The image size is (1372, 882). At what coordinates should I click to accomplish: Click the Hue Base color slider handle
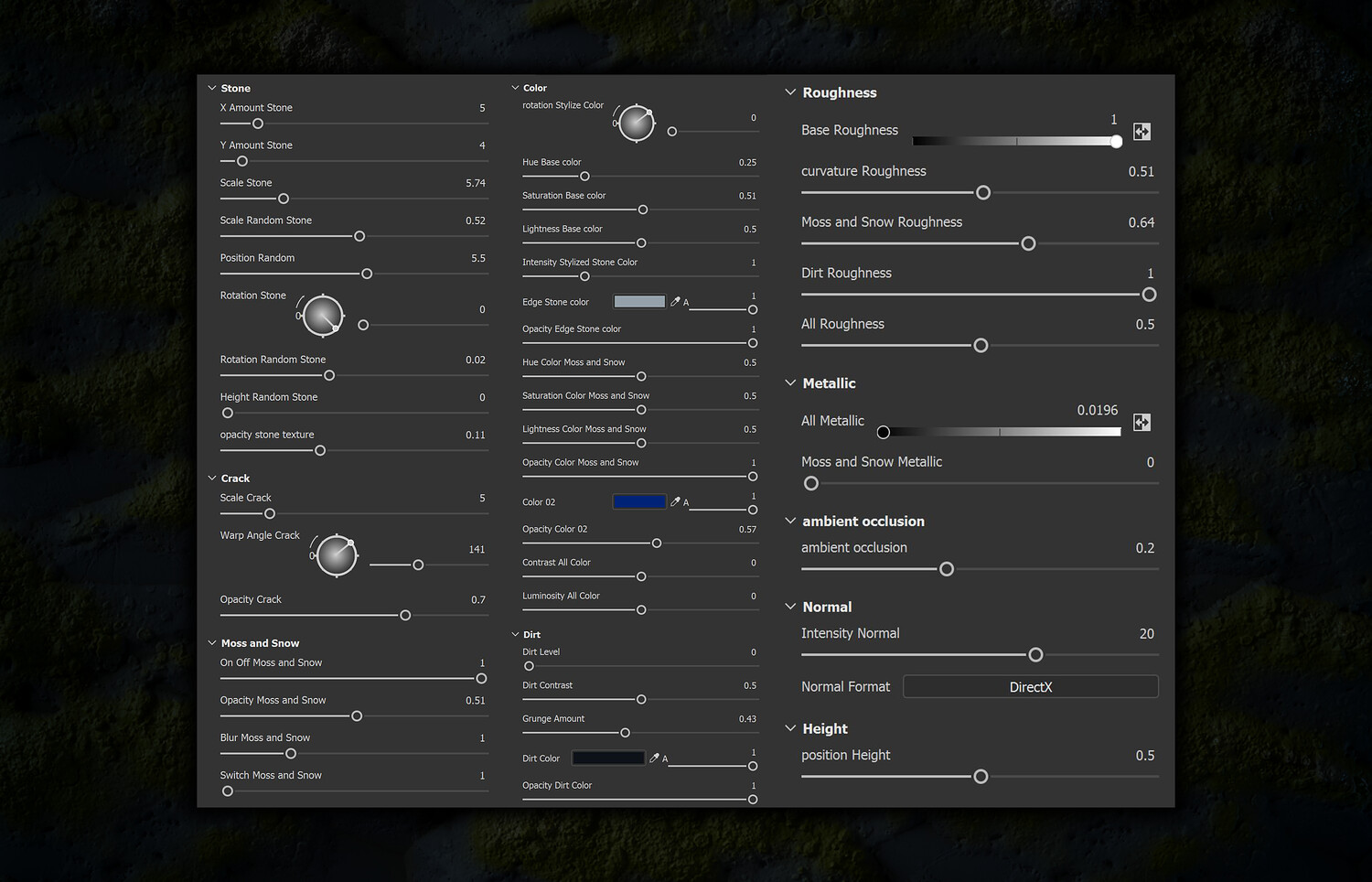point(584,177)
